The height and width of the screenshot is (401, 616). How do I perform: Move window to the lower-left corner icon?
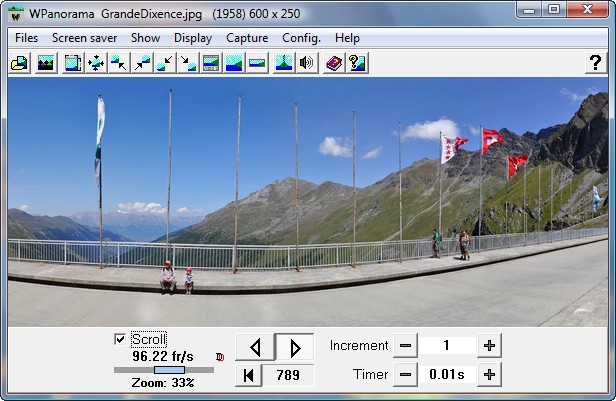click(x=165, y=63)
